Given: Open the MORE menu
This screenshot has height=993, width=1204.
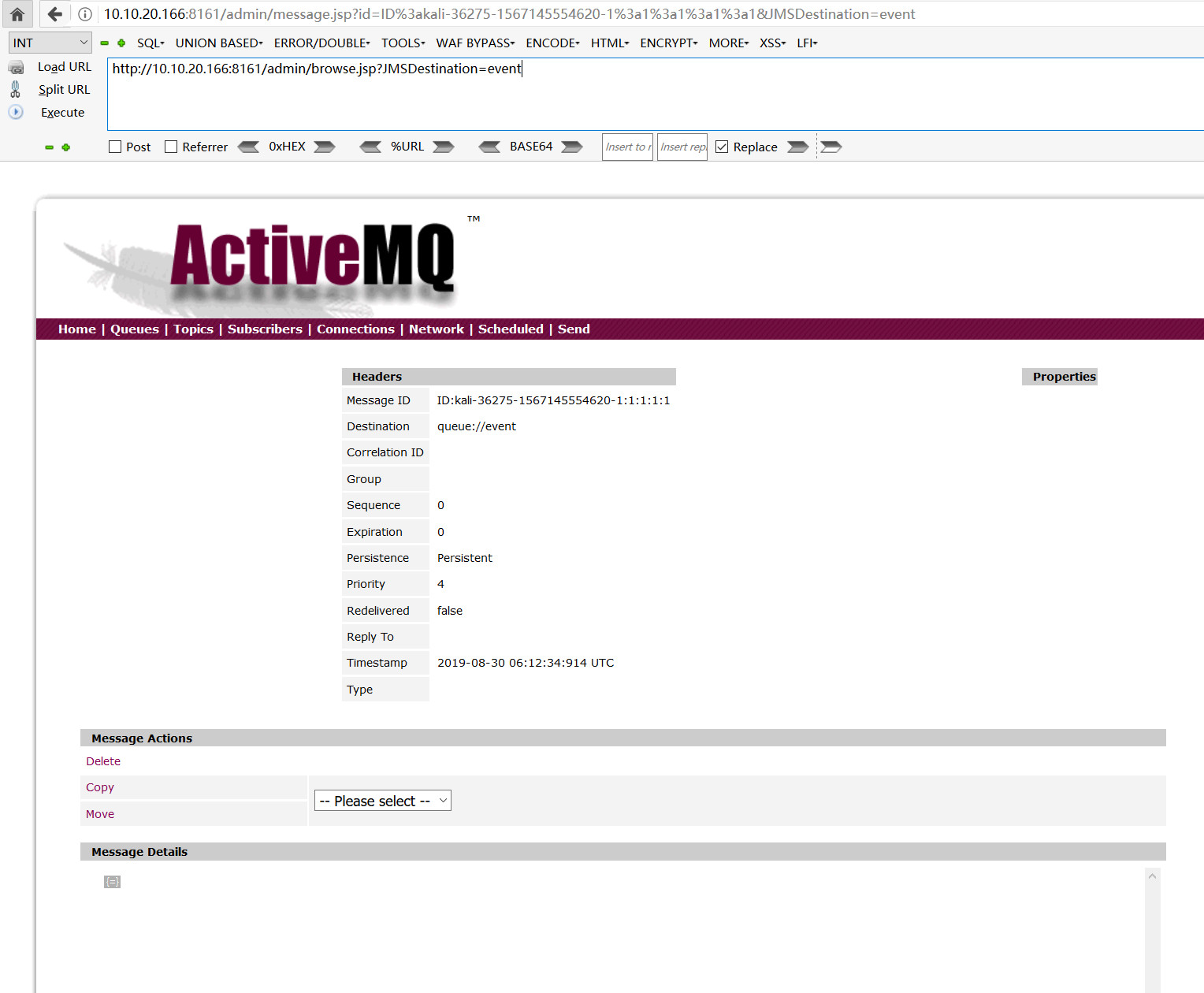Looking at the screenshot, I should pos(729,43).
